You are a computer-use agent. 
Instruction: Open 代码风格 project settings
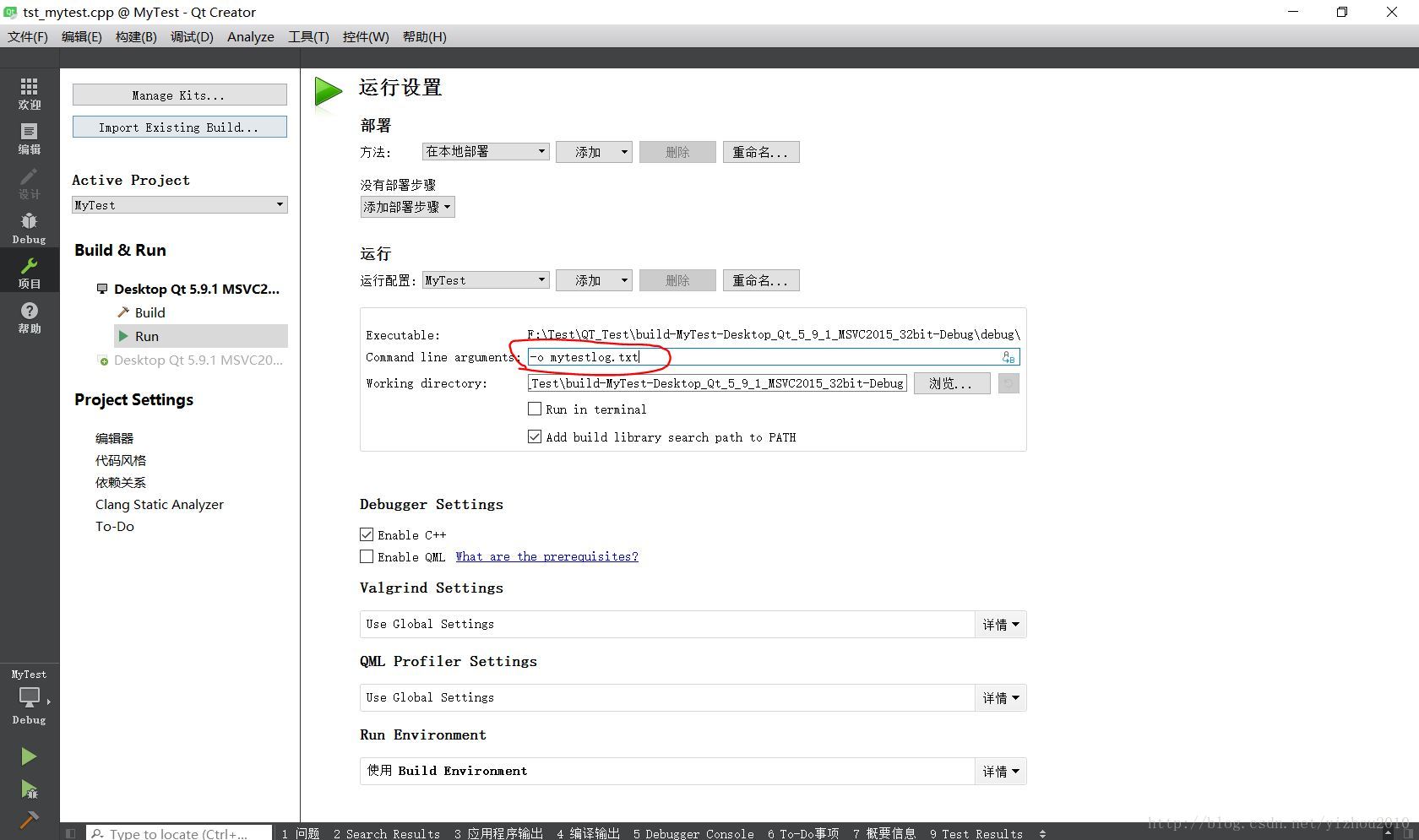(x=121, y=460)
